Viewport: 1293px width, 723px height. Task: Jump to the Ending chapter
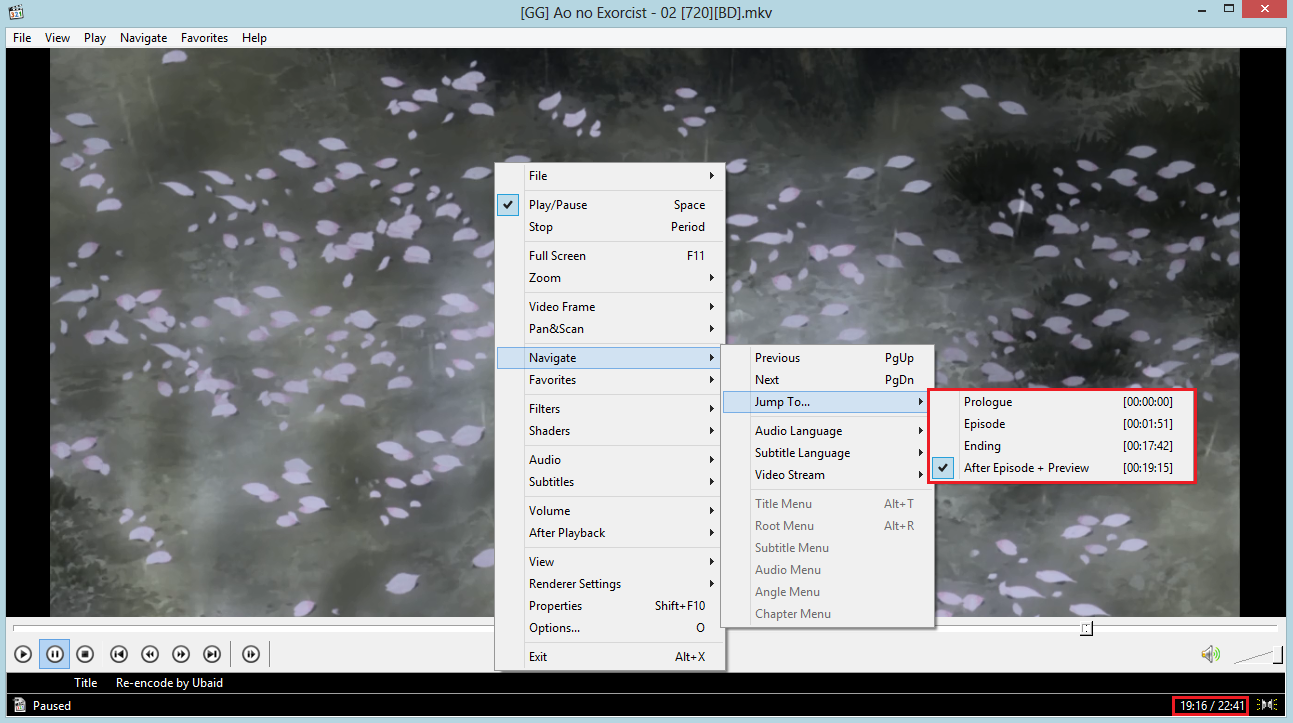point(1061,446)
